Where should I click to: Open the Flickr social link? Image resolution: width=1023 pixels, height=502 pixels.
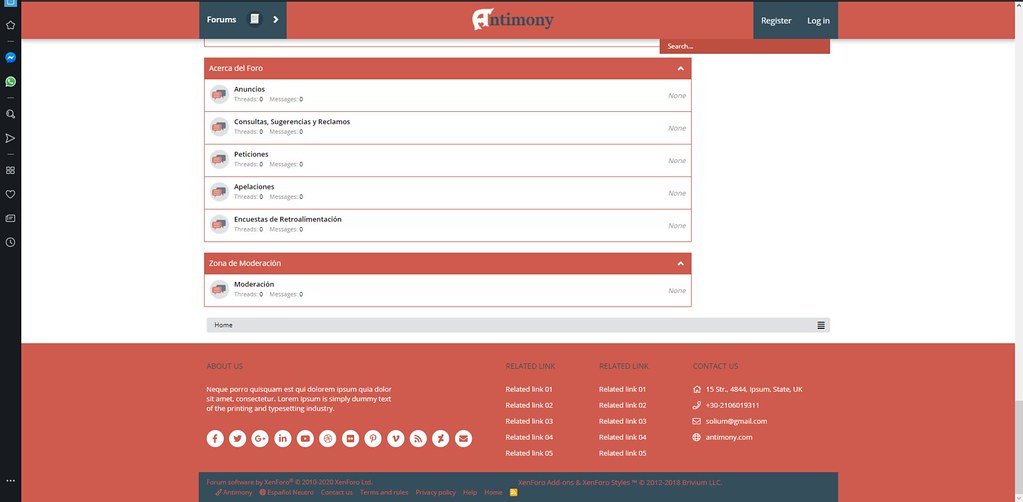pos(350,439)
